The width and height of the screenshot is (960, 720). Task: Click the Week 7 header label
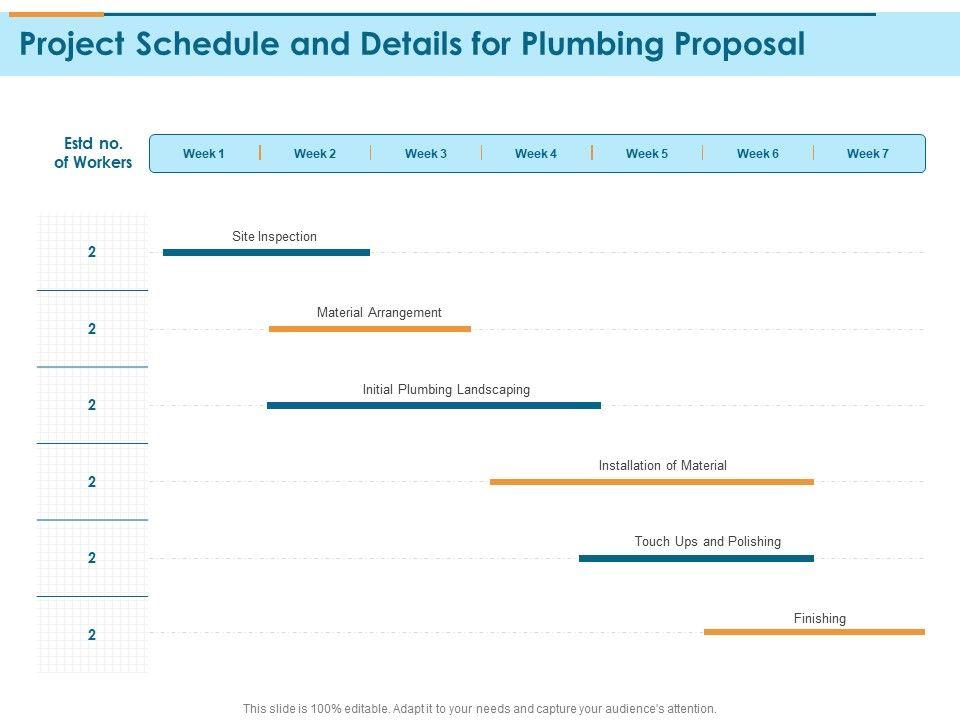click(868, 154)
